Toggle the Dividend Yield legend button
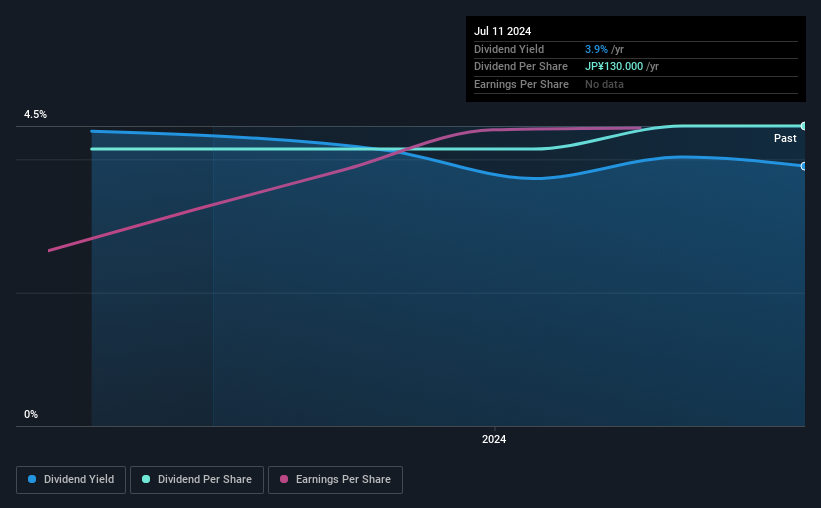Image resolution: width=821 pixels, height=508 pixels. pyautogui.click(x=71, y=480)
